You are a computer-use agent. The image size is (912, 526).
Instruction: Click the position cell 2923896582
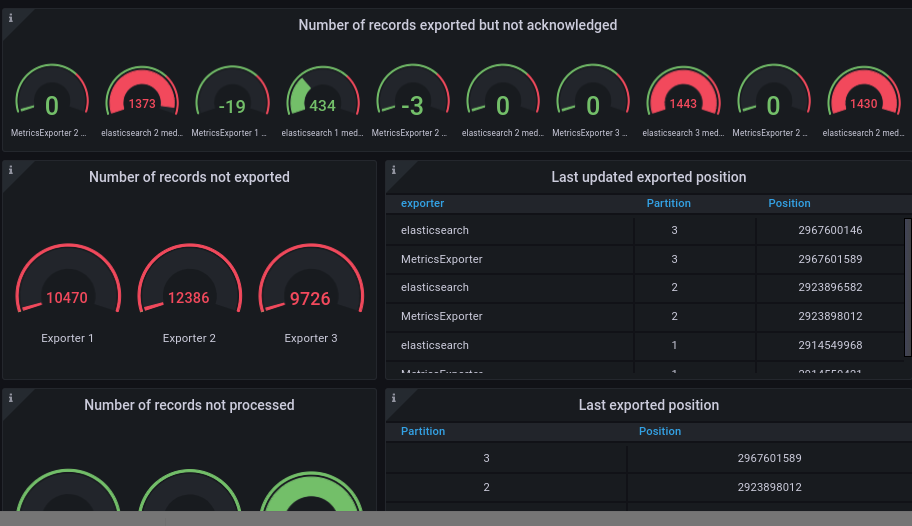click(x=830, y=287)
